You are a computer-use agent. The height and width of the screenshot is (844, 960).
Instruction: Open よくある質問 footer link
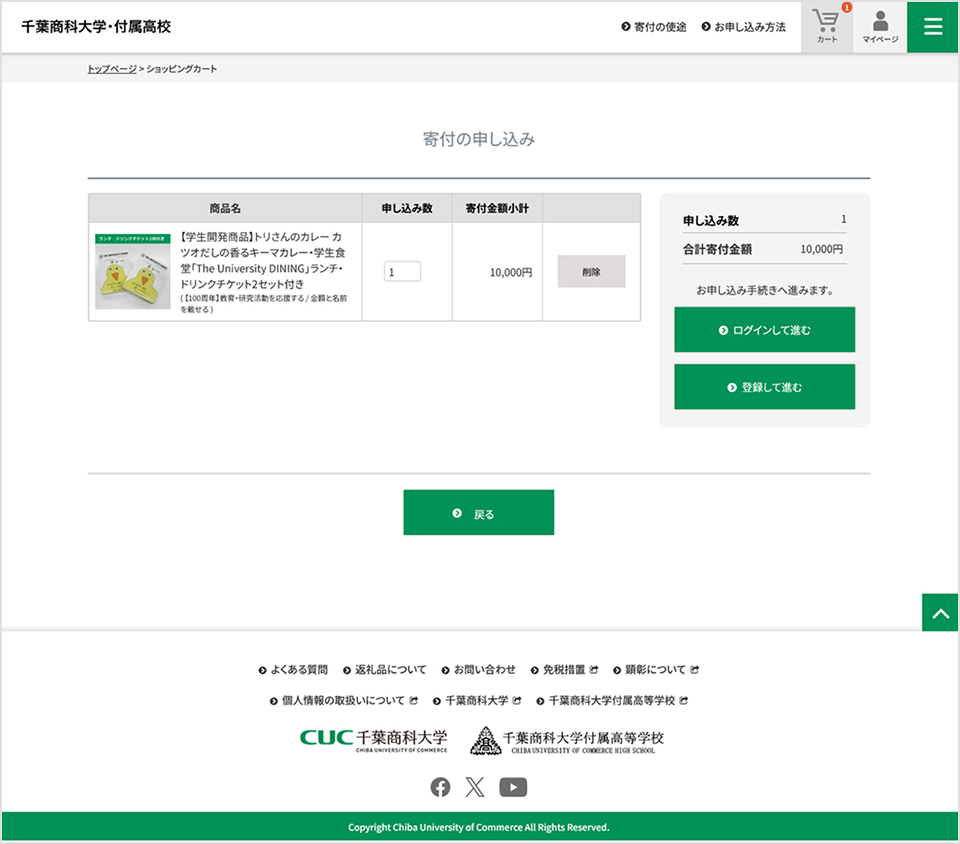[293, 670]
